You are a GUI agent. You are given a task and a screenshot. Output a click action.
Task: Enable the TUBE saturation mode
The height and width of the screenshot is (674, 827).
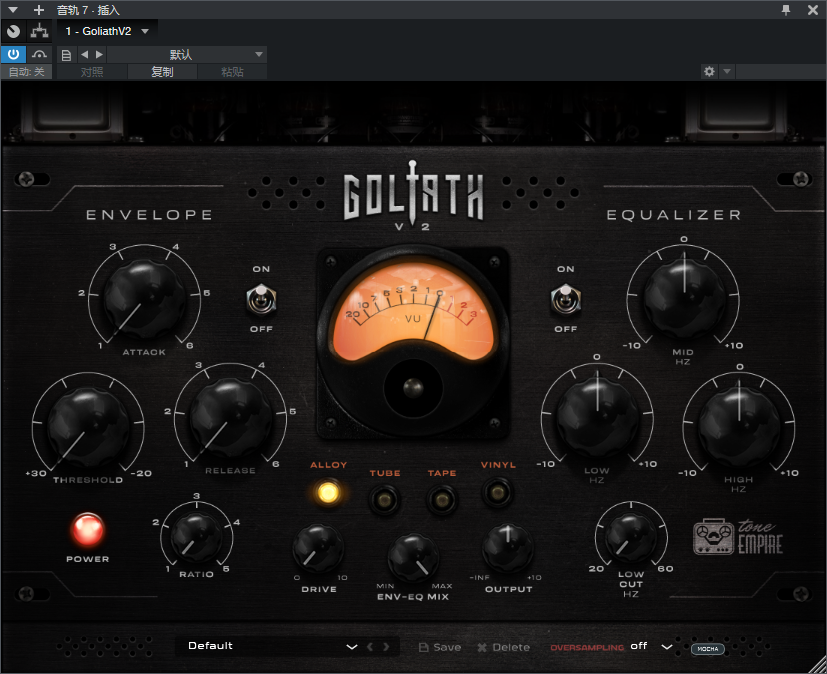[x=385, y=497]
